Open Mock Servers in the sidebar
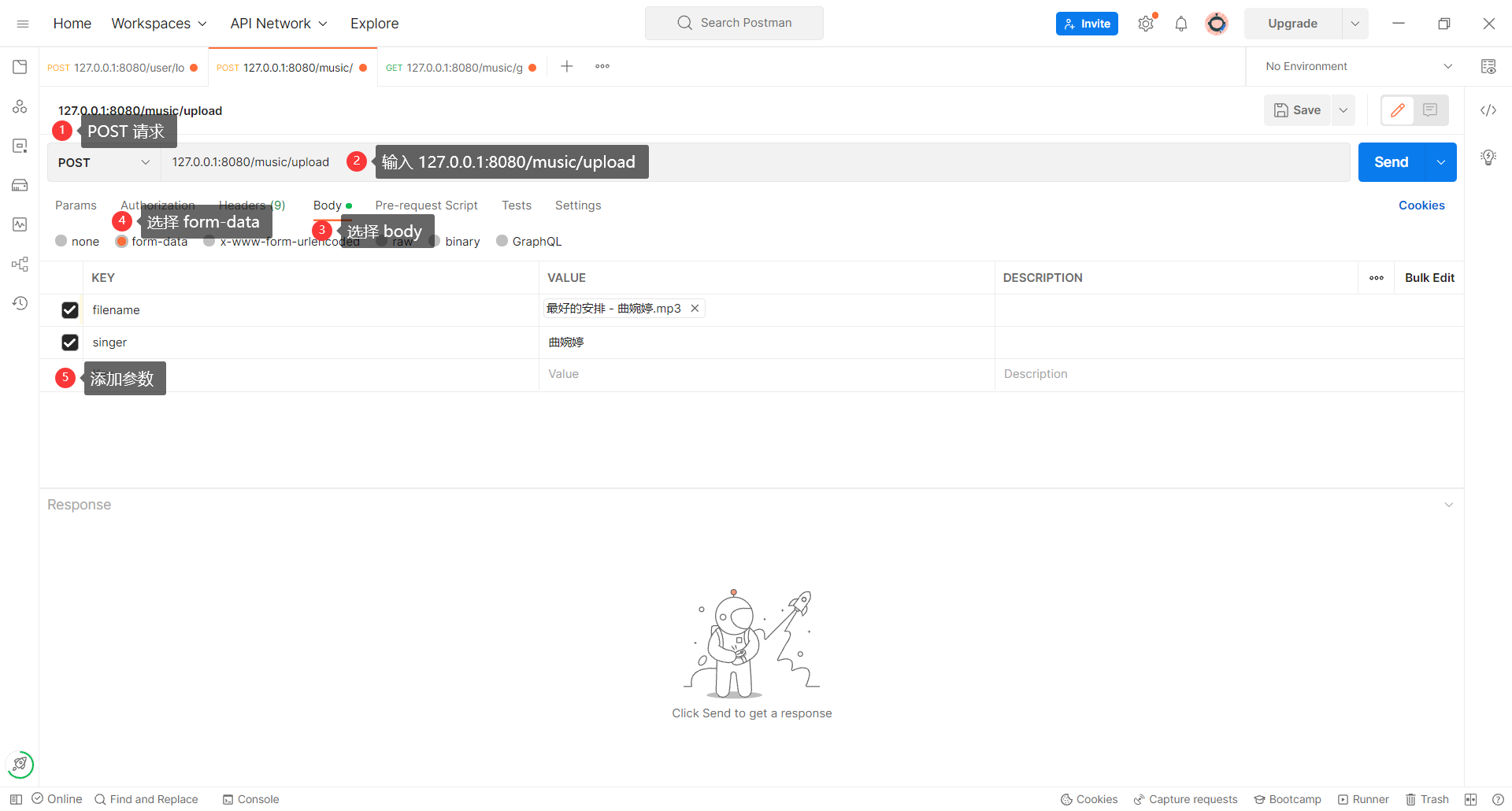 (x=20, y=185)
